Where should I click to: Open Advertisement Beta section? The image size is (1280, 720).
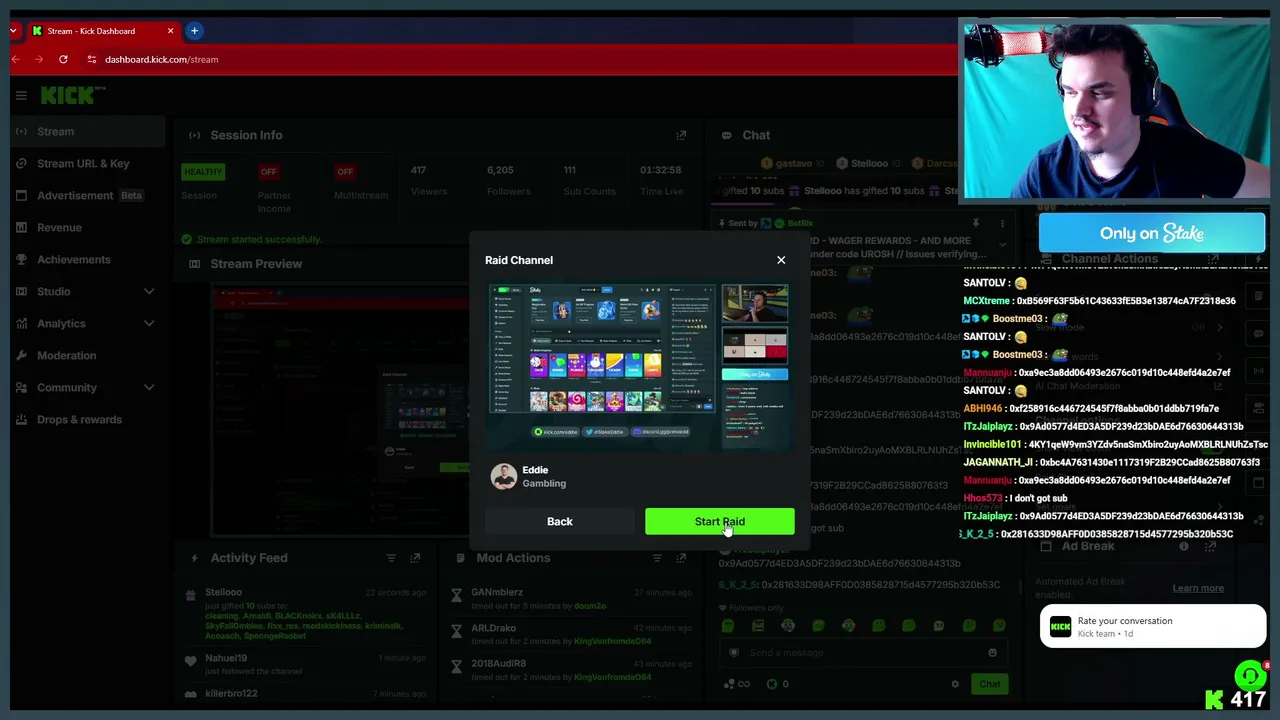click(83, 195)
